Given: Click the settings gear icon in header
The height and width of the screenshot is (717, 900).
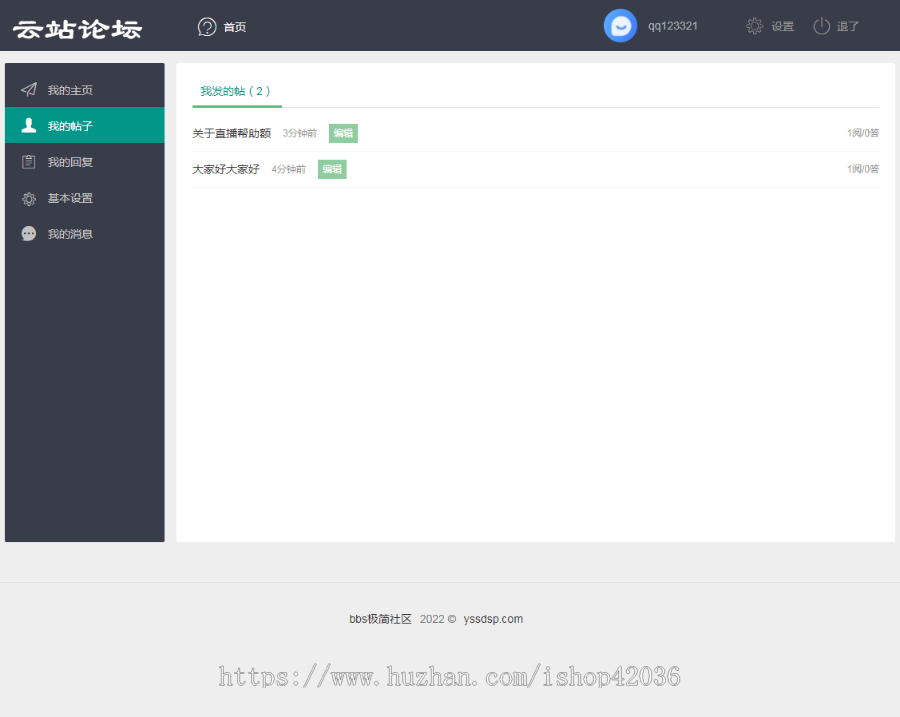Looking at the screenshot, I should pyautogui.click(x=754, y=26).
